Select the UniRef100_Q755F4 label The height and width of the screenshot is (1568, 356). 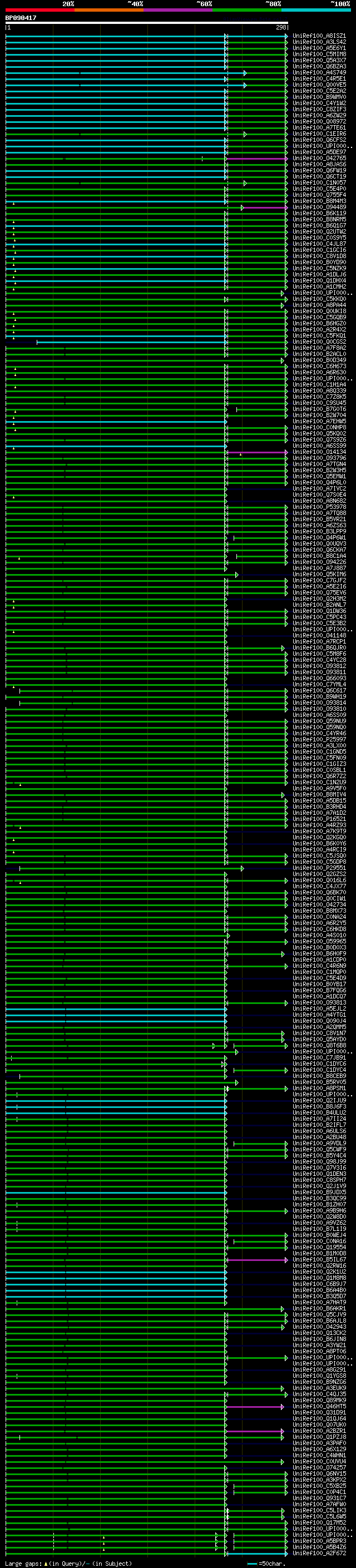tap(319, 195)
